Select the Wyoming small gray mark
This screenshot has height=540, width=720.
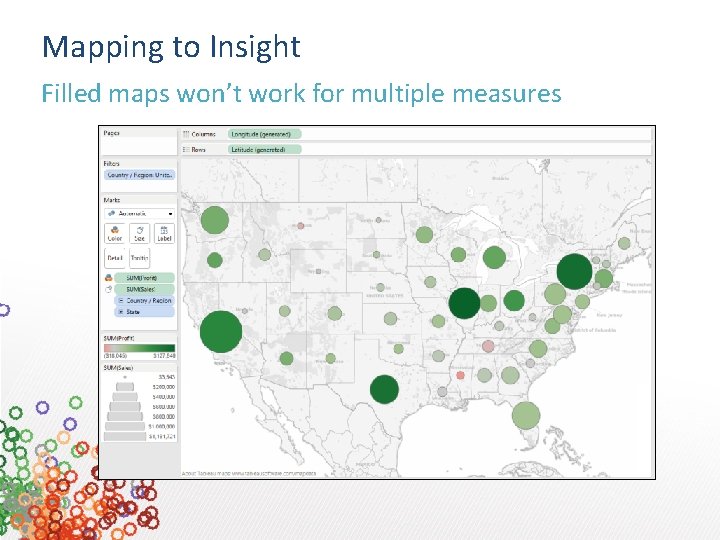pos(318,271)
